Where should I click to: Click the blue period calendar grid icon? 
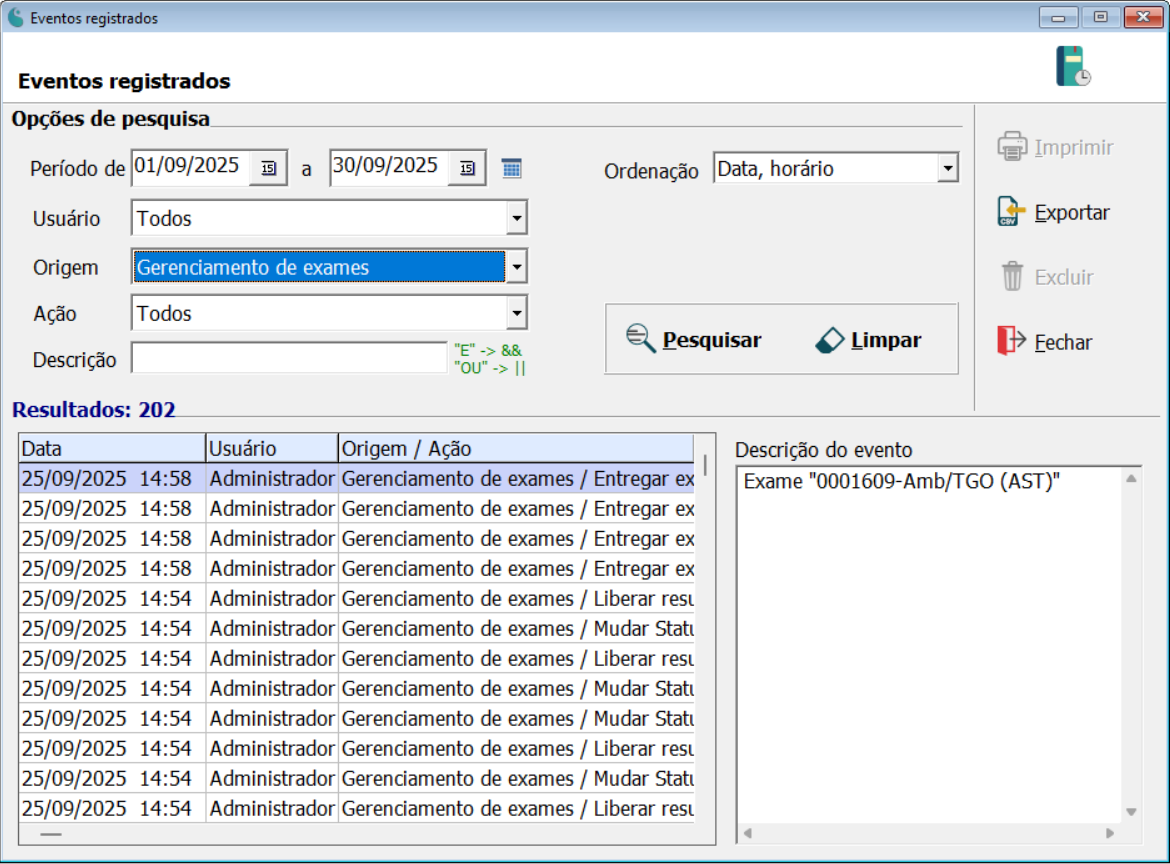(x=511, y=168)
